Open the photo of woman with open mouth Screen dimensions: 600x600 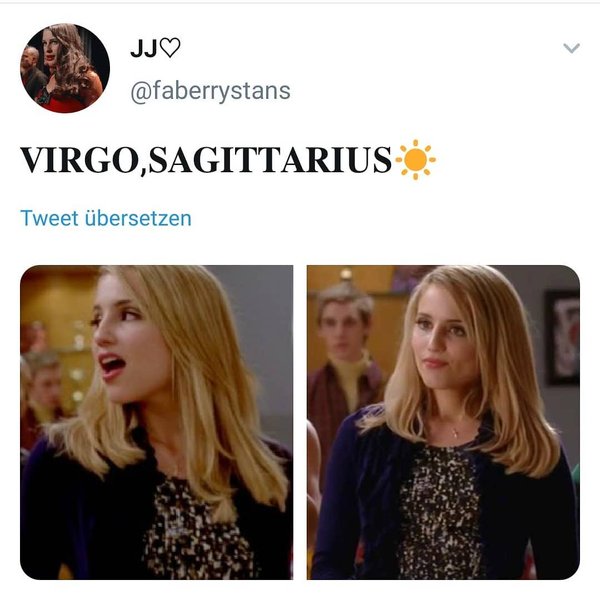click(x=157, y=422)
